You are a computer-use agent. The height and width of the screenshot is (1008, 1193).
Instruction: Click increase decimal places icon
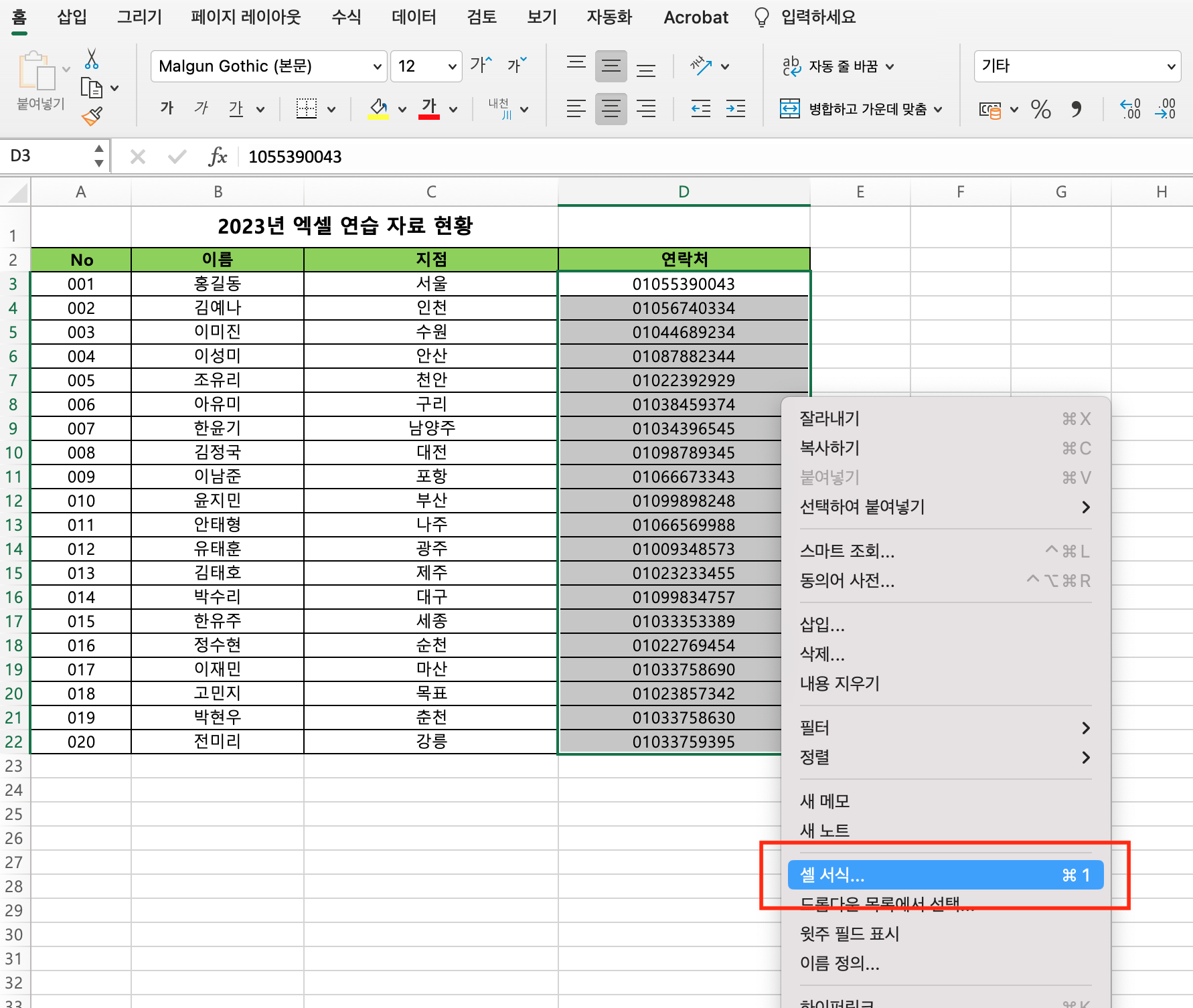pyautogui.click(x=1131, y=108)
